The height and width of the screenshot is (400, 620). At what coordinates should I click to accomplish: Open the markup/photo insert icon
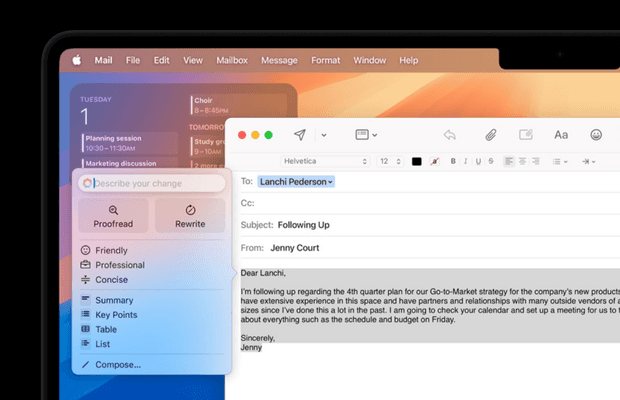pos(526,135)
